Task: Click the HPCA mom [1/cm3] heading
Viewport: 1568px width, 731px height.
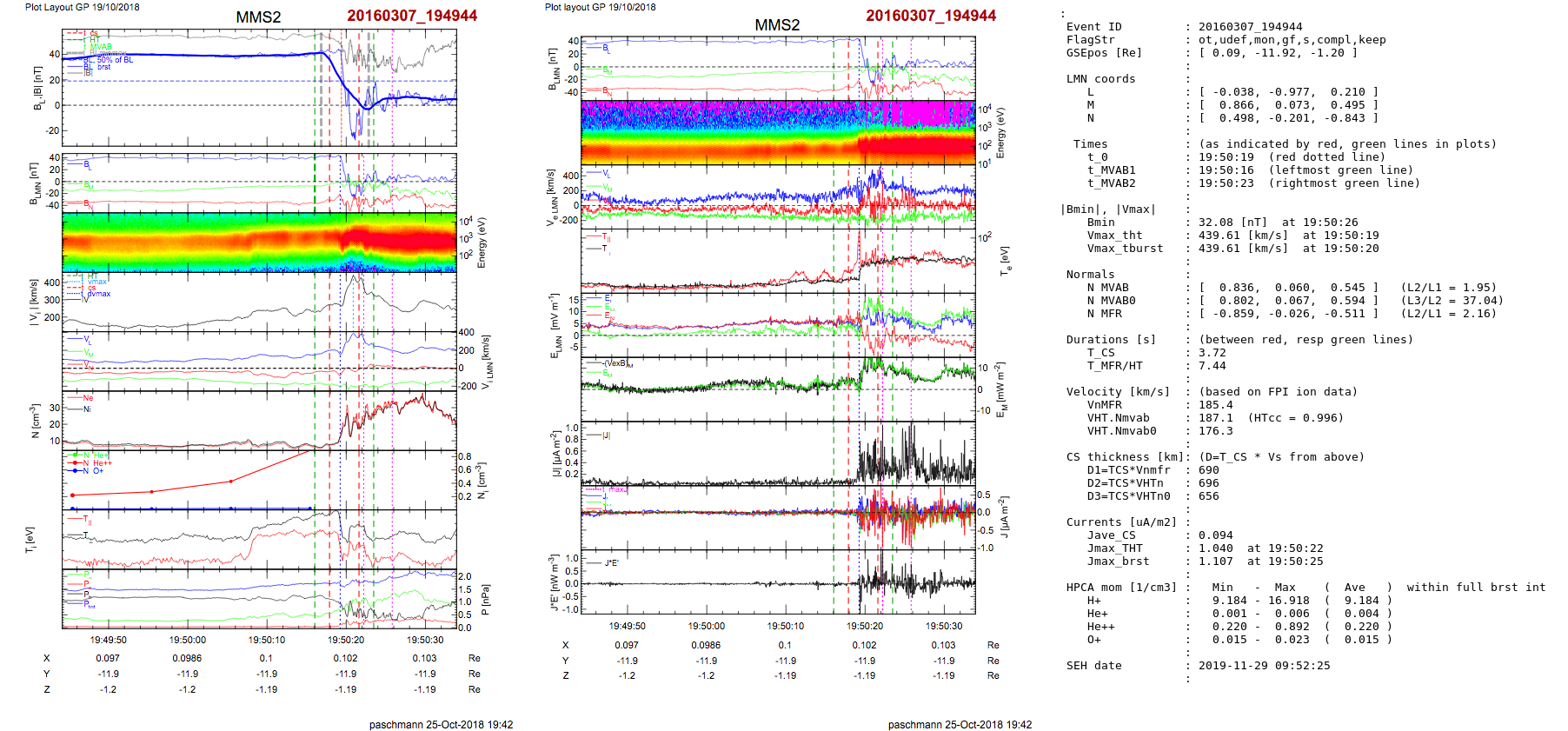Action: [x=1121, y=588]
